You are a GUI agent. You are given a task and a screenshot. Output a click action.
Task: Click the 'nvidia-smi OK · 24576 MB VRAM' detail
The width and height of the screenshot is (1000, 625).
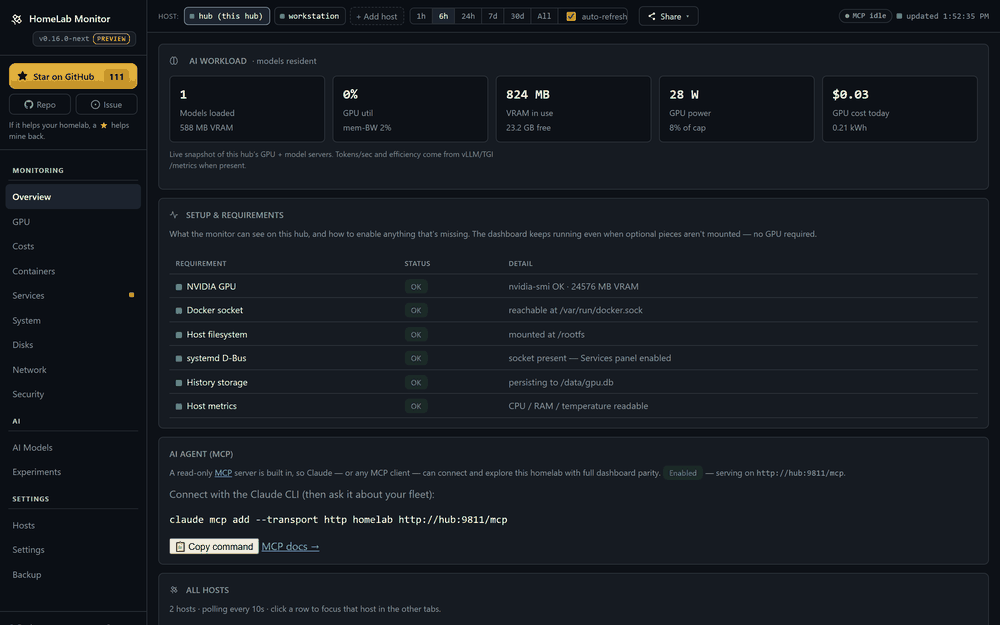click(x=573, y=287)
